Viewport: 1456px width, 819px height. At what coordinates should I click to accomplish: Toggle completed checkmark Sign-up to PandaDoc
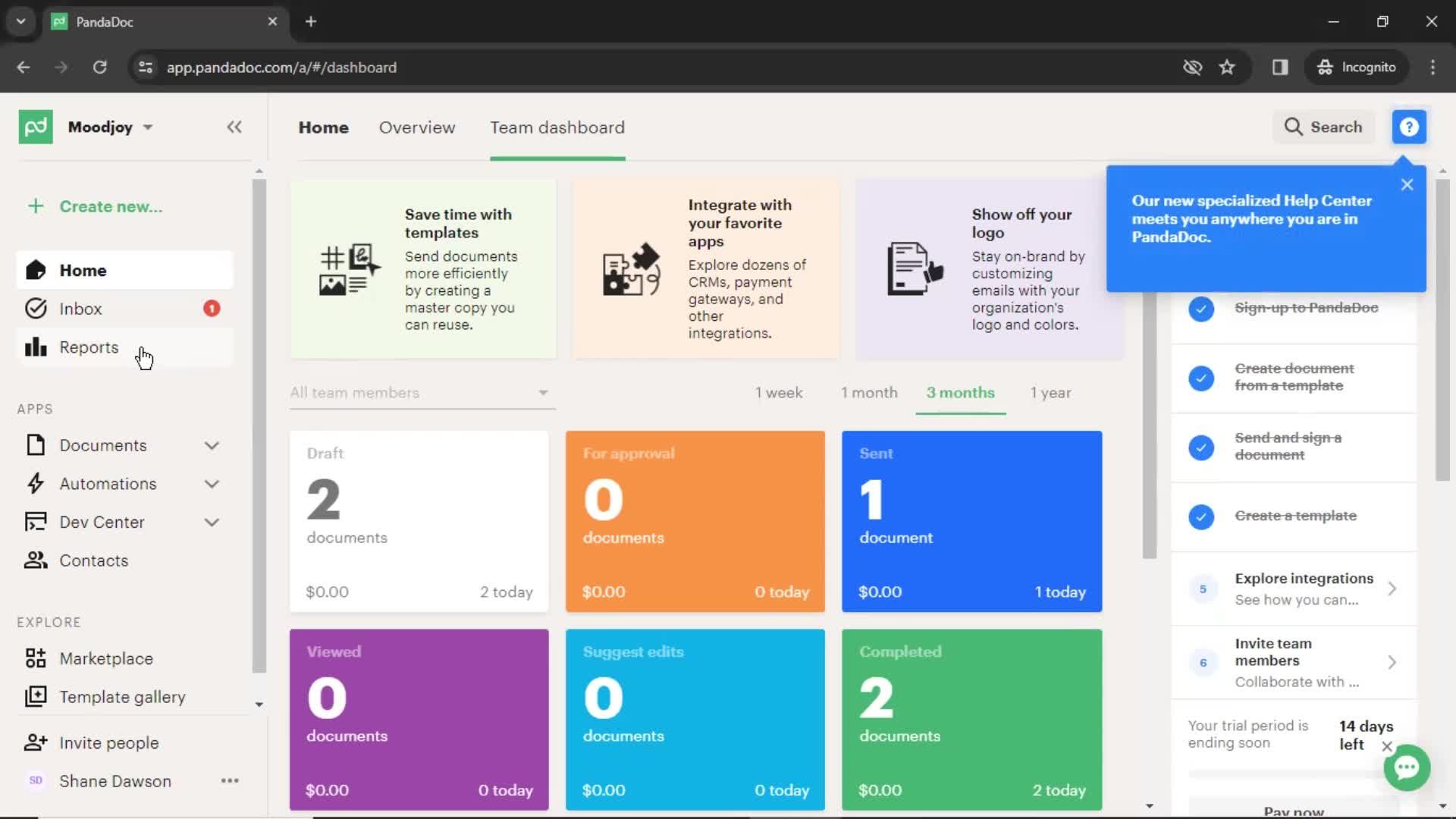tap(1202, 308)
